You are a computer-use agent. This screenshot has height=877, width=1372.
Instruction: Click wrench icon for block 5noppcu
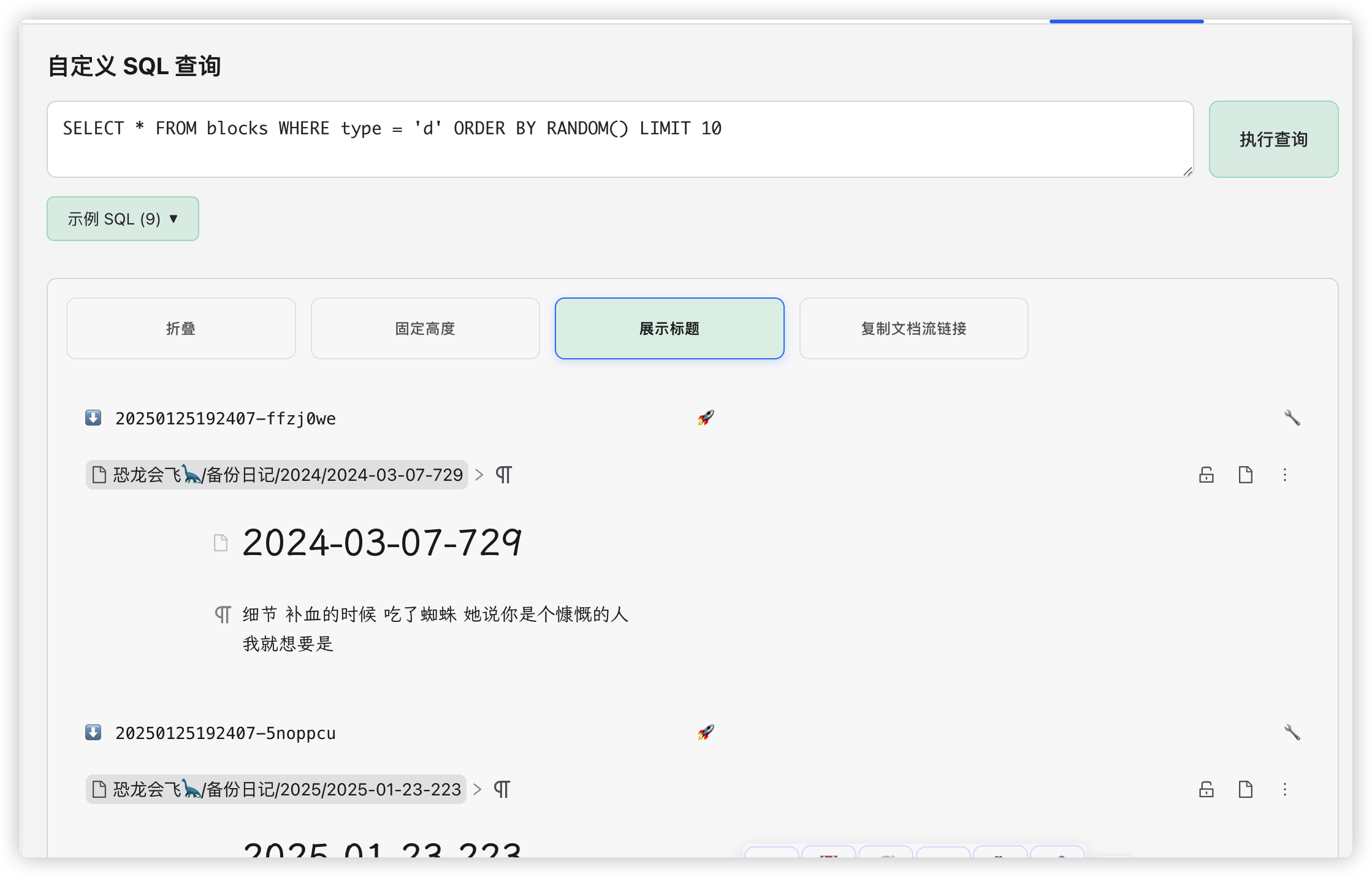tap(1292, 732)
